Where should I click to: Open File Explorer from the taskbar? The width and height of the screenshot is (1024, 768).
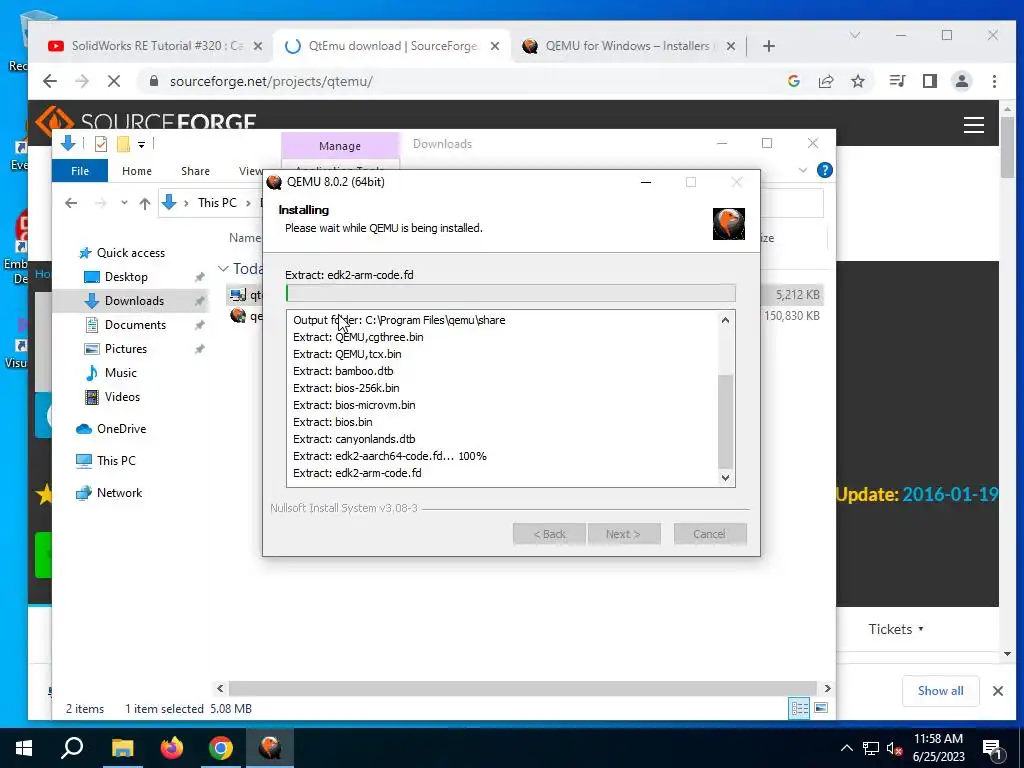pos(122,748)
